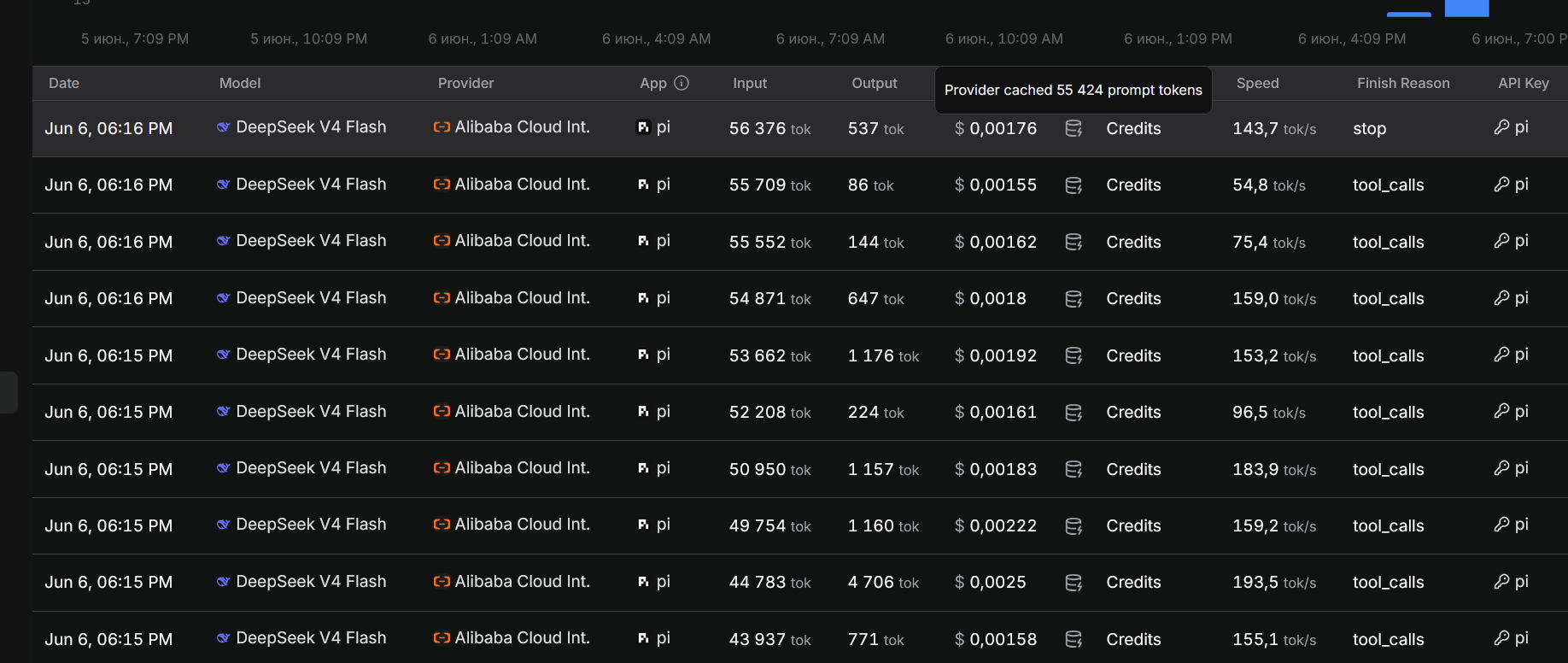This screenshot has width=1568, height=663.
Task: Click tool_calls in the 153,2 tok/s row
Action: 1389,355
